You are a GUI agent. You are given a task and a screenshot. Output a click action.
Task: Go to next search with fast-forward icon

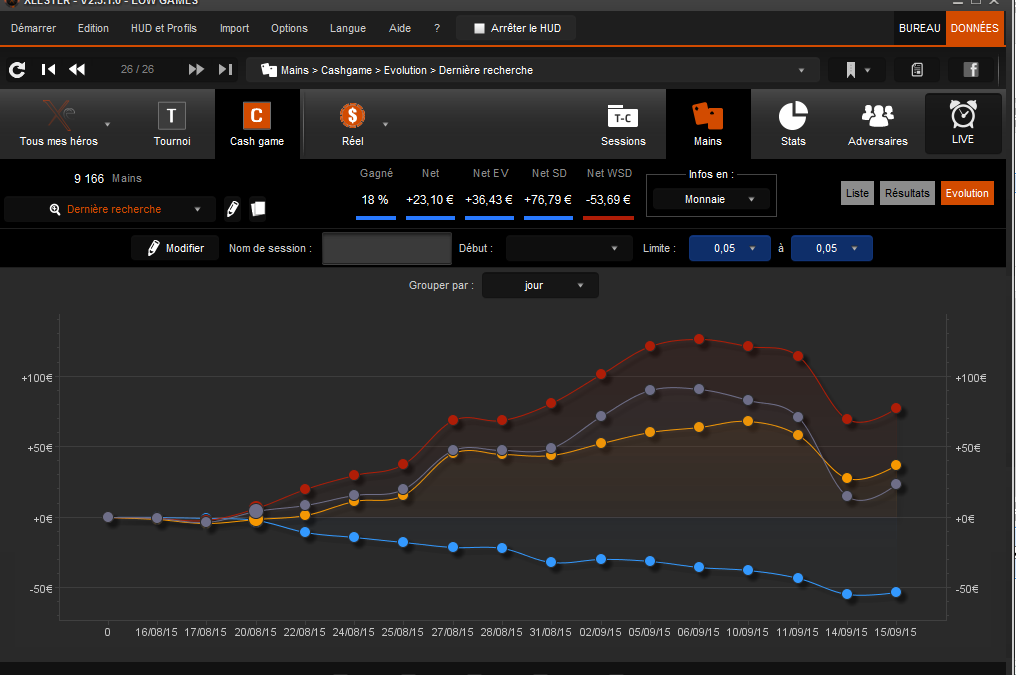click(196, 69)
